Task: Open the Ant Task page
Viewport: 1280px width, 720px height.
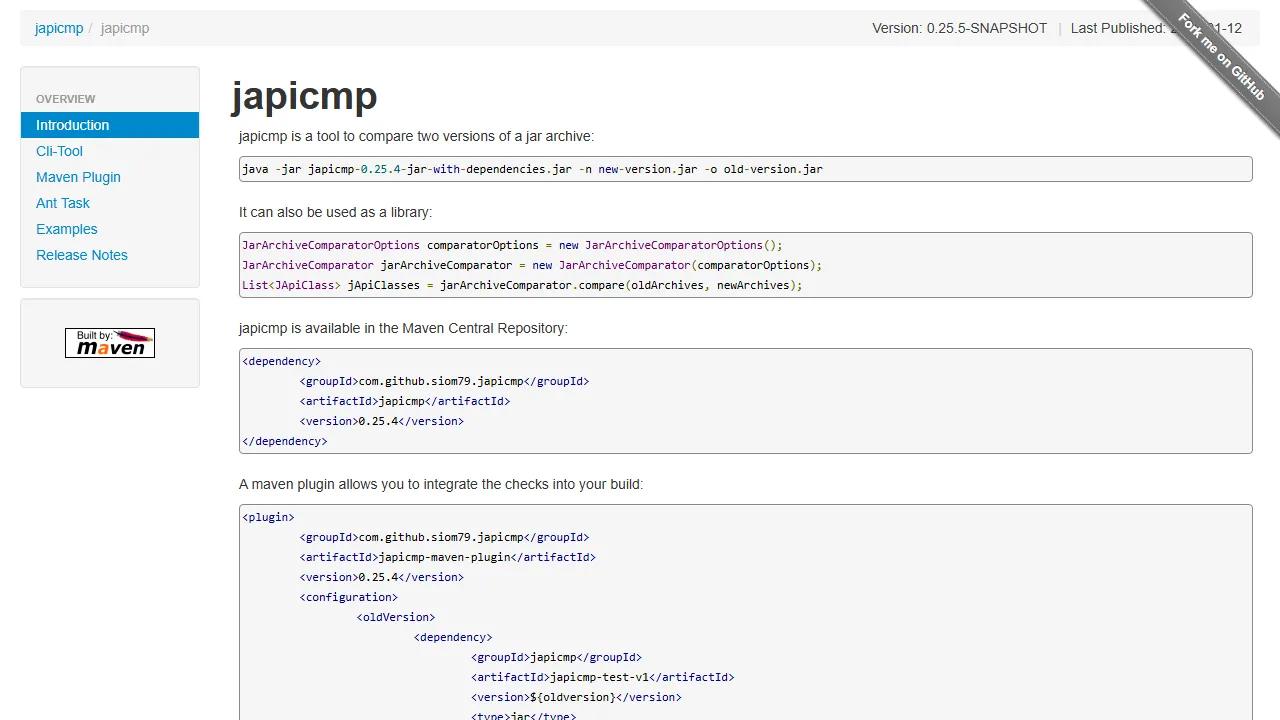Action: [62, 203]
